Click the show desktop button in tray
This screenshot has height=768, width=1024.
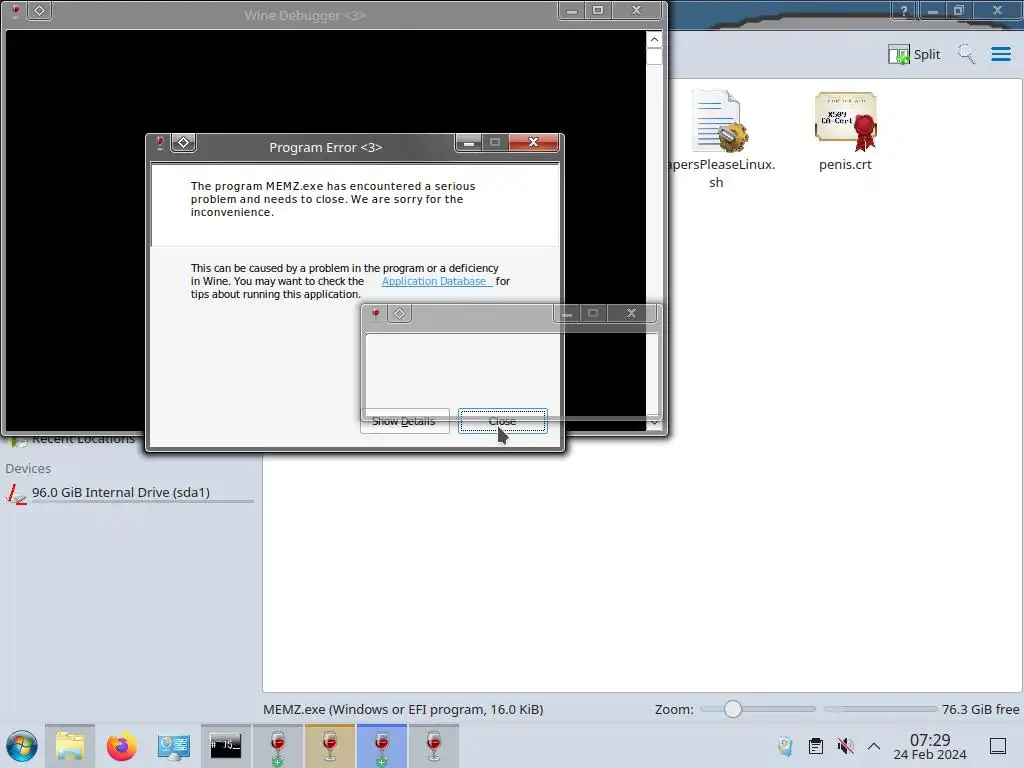point(998,746)
